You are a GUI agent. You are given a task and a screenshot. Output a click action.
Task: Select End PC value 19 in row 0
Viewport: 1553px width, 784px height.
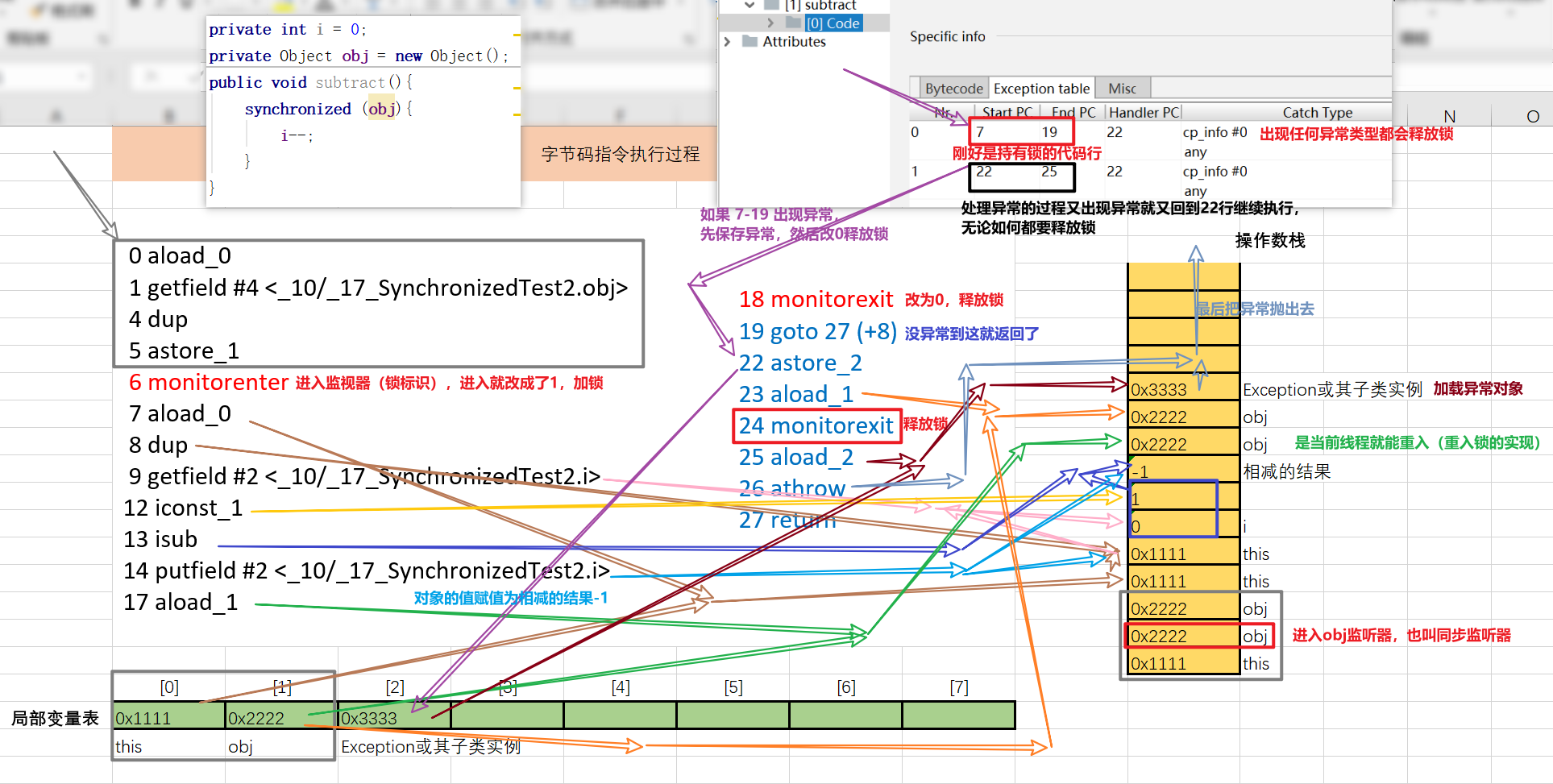tap(1049, 132)
